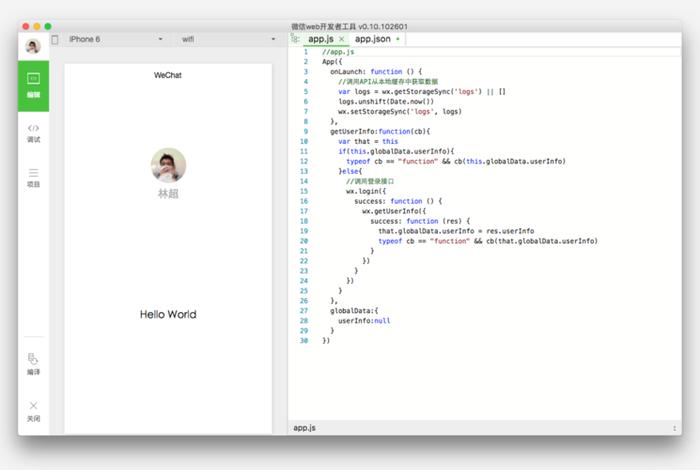Click the window title 微信web开发者工具
The width and height of the screenshot is (700, 470).
coord(350,26)
